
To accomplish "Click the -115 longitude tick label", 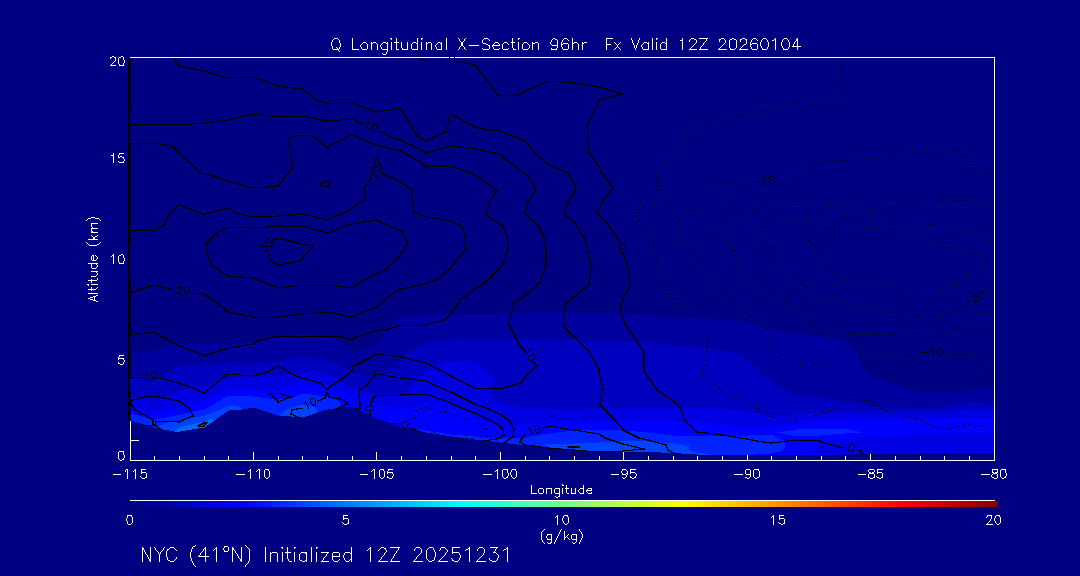I will coord(129,475).
